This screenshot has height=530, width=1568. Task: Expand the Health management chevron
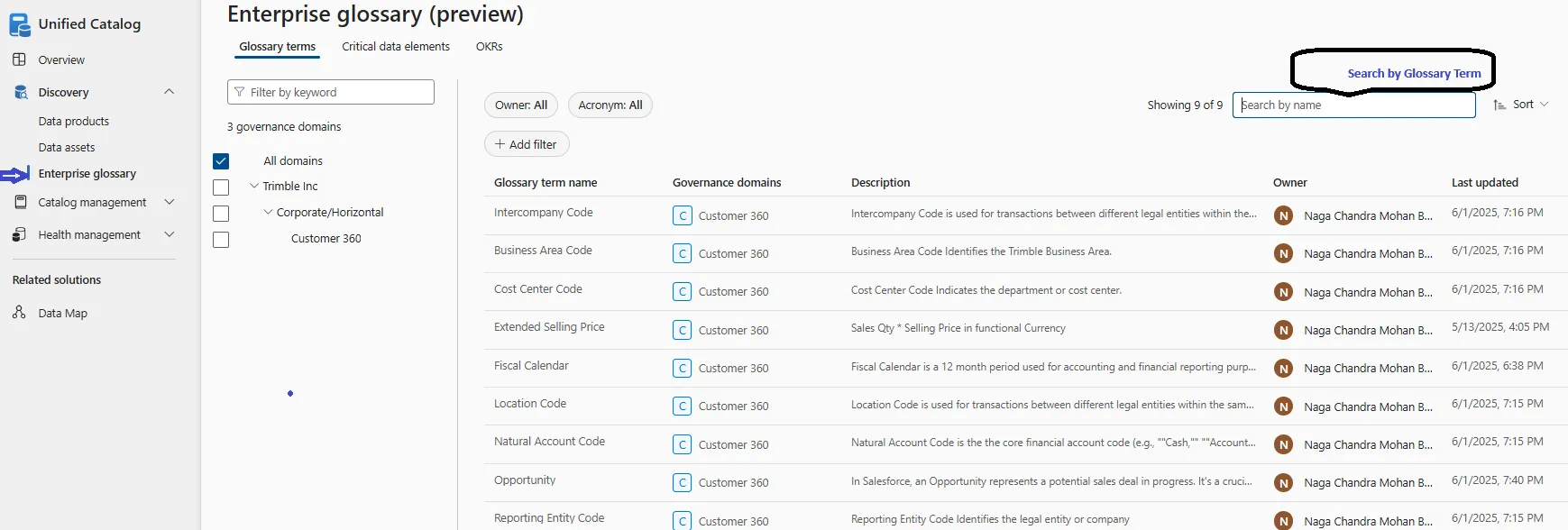pos(169,234)
